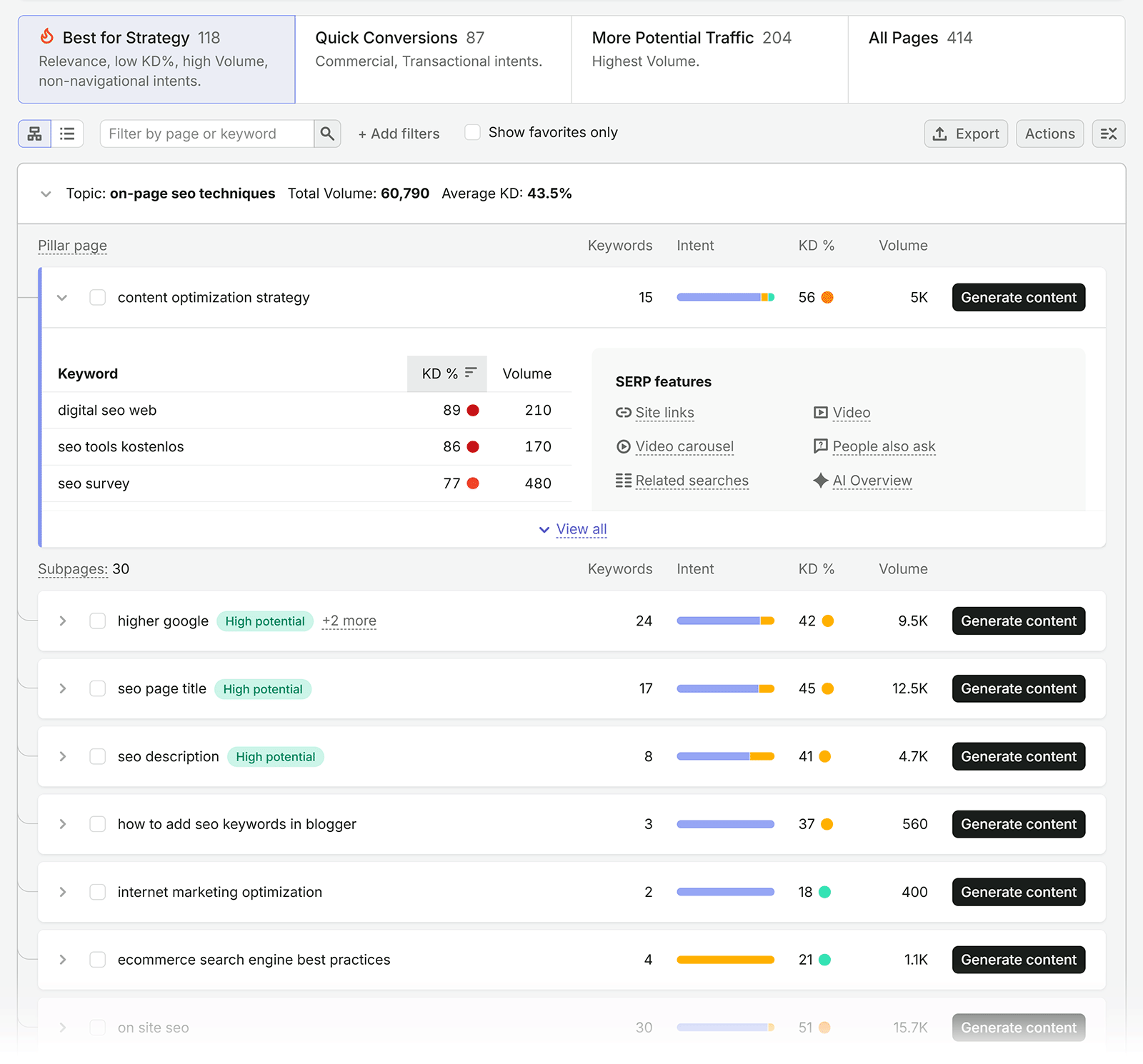Generate content for ecommerce search engine best practices
Viewport: 1143px width, 1064px height.
click(1019, 960)
